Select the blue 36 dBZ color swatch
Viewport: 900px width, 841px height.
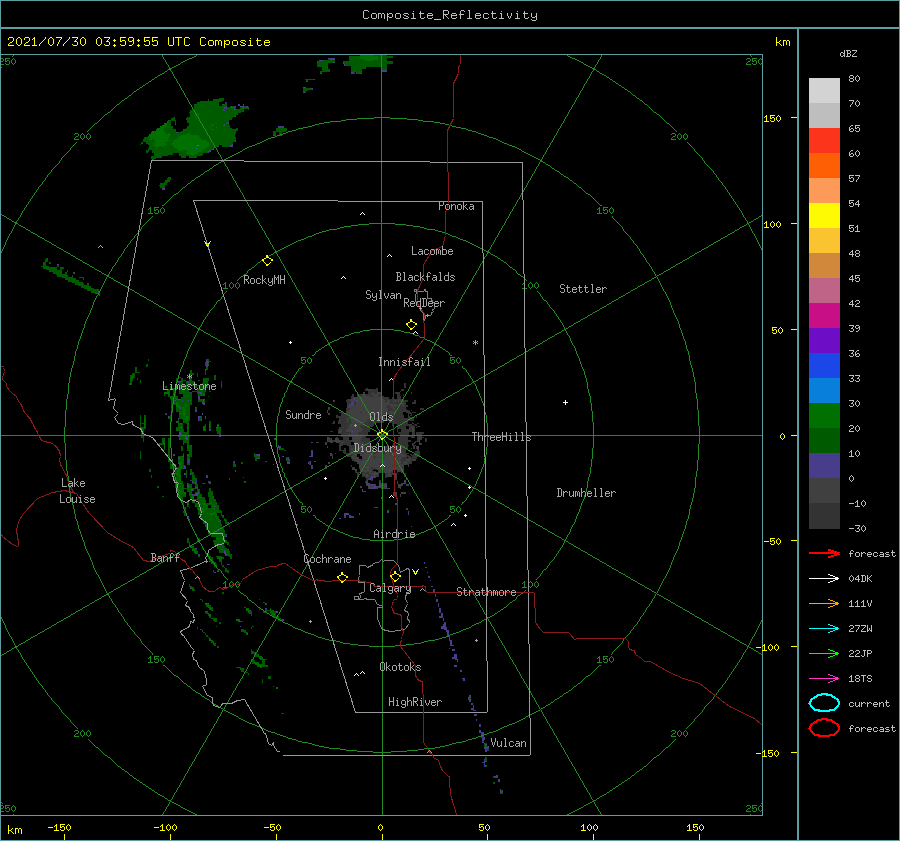click(x=824, y=365)
